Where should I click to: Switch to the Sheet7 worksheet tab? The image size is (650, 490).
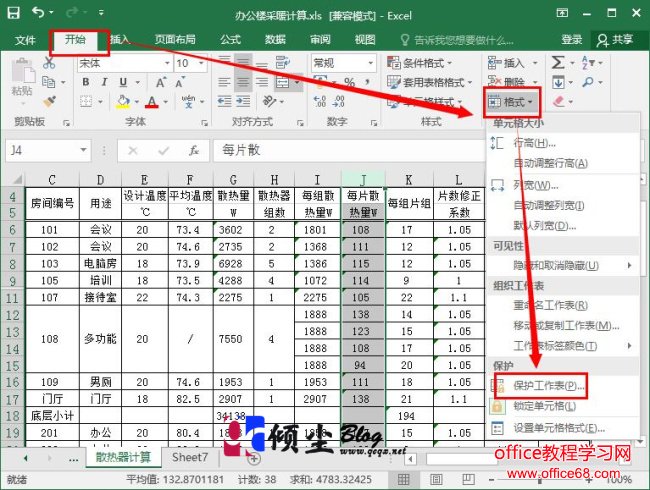pyautogui.click(x=190, y=458)
